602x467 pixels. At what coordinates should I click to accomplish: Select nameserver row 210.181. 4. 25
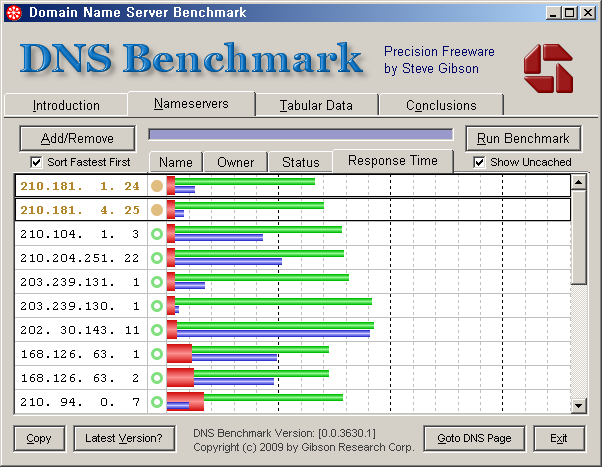293,210
